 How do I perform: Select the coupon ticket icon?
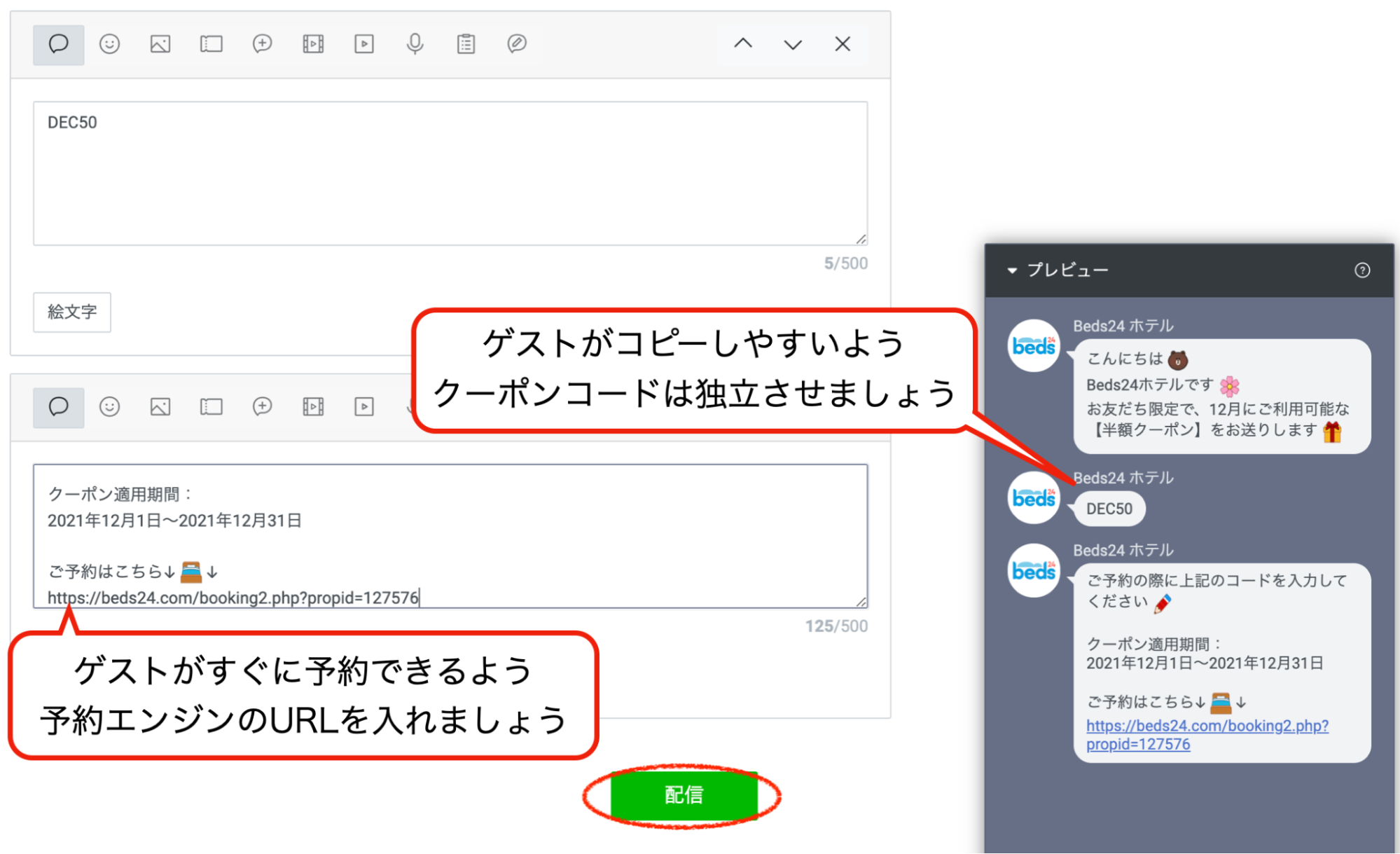point(210,44)
